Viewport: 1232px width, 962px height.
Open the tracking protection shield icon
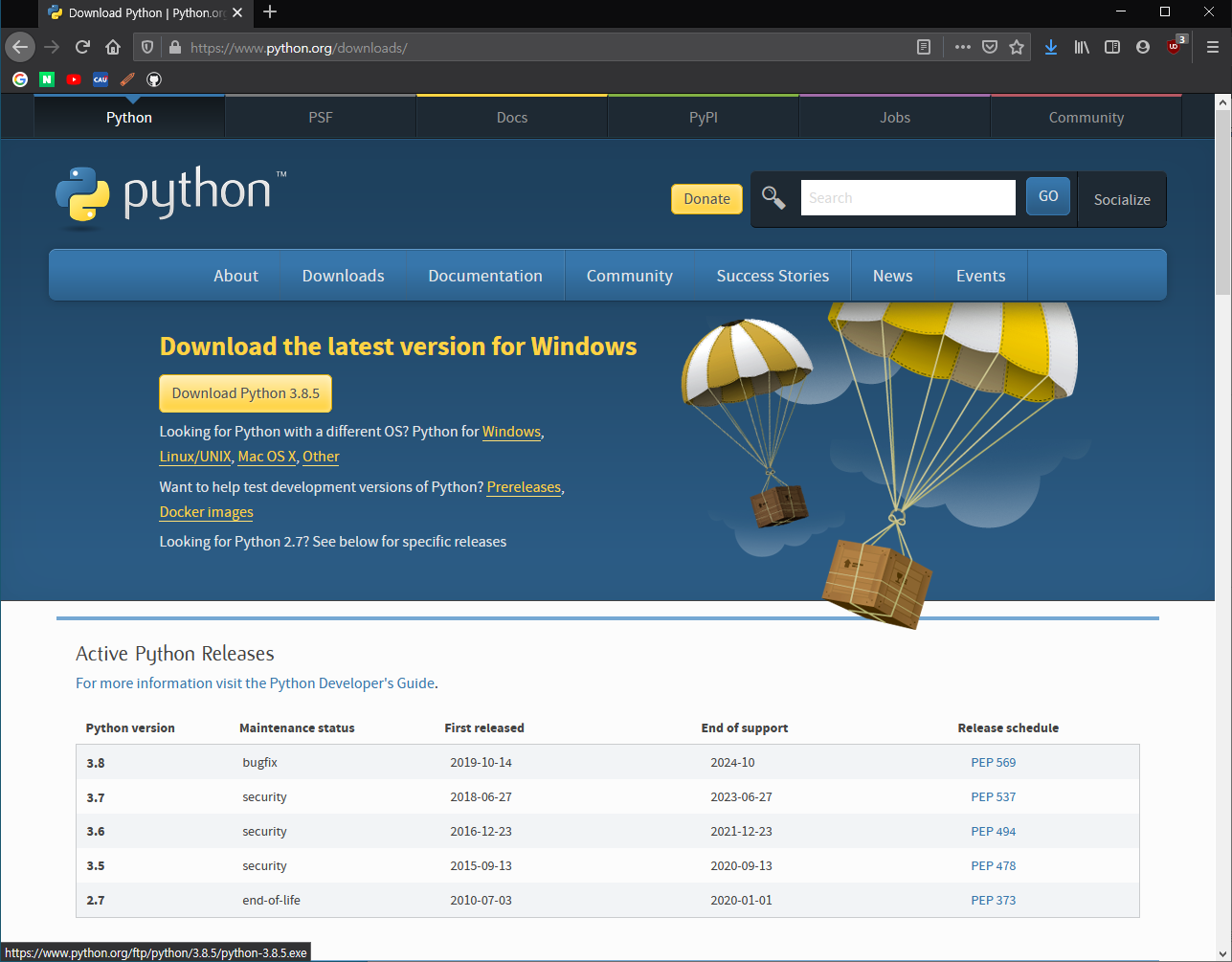coord(147,47)
